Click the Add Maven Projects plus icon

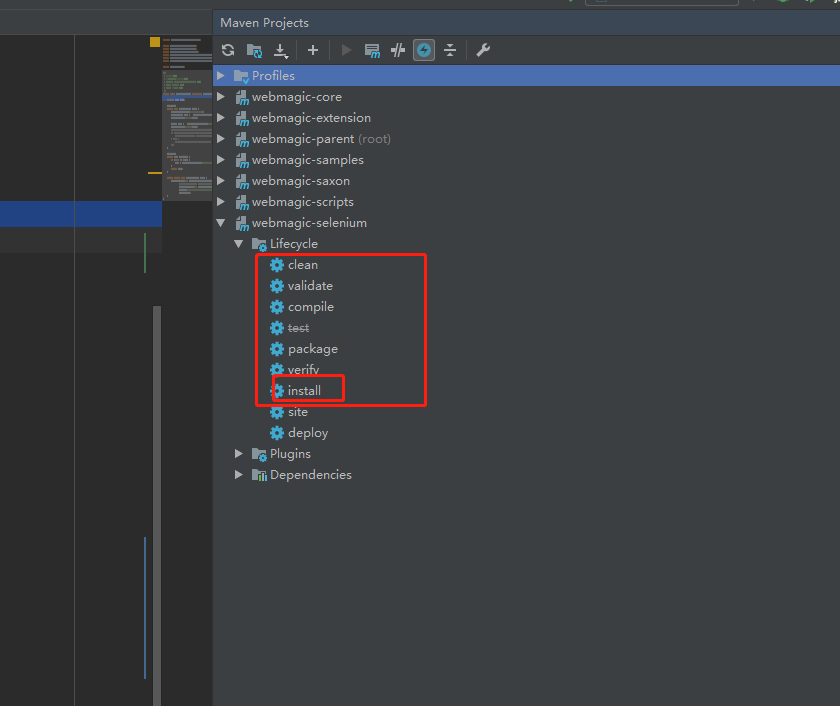point(313,50)
